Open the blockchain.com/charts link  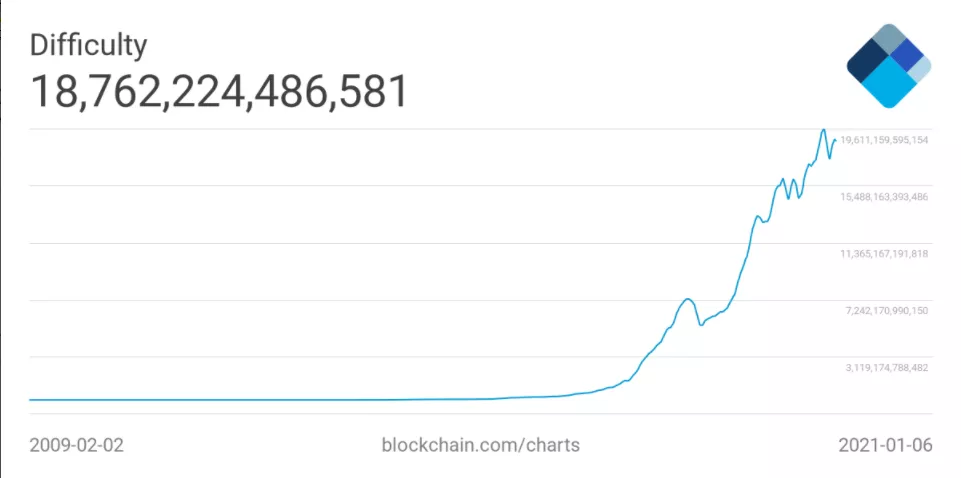tap(480, 444)
